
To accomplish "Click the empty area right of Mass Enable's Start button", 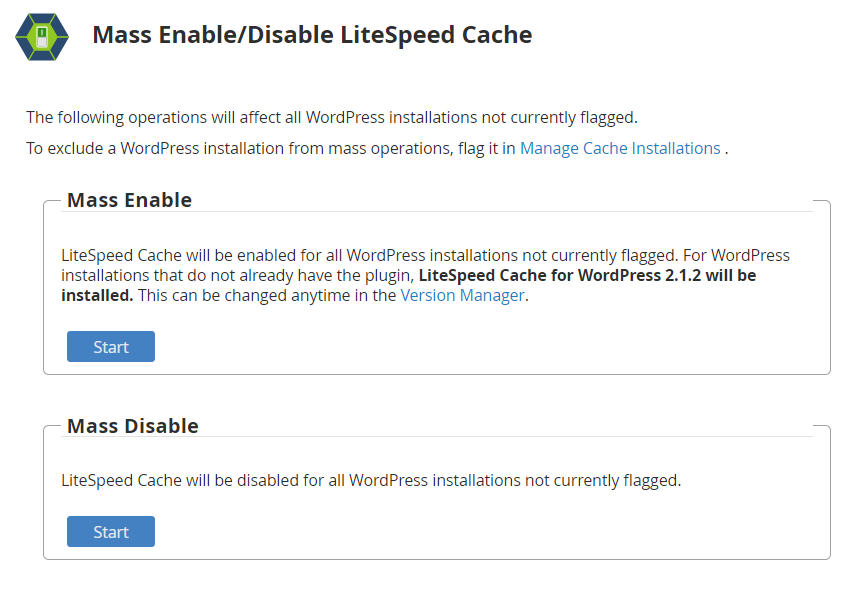I will [485, 346].
